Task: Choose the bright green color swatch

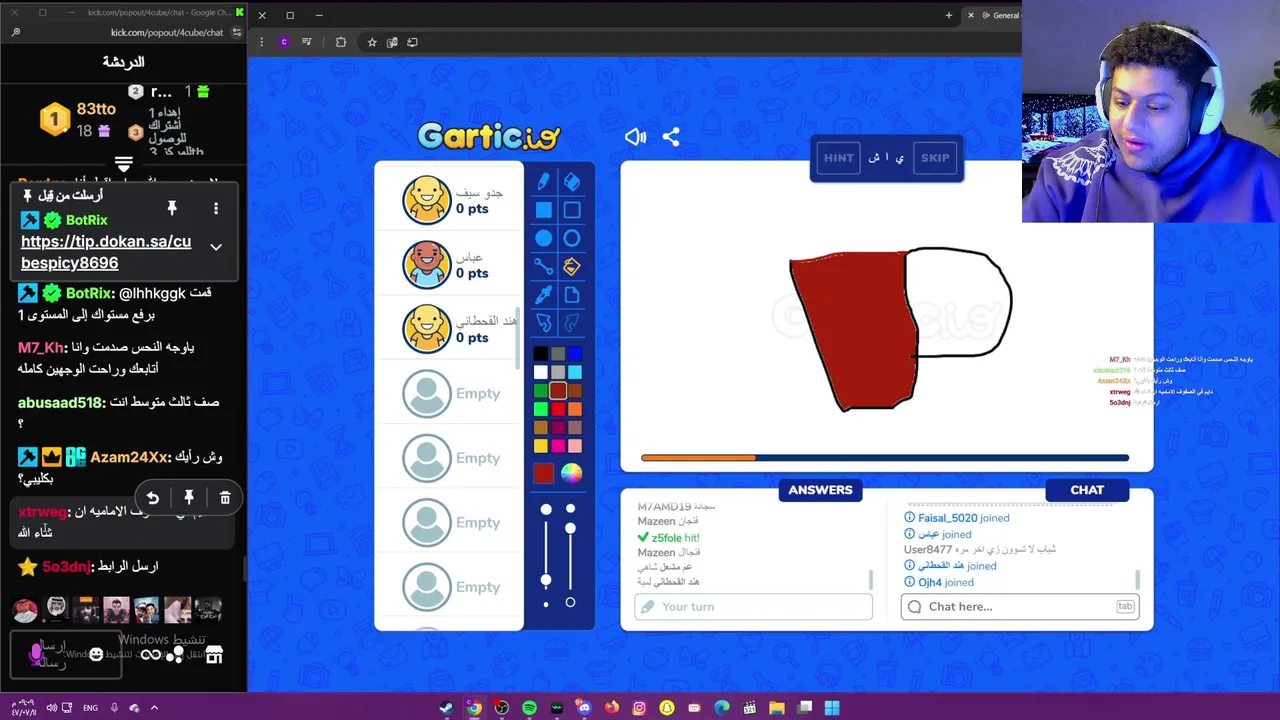Action: (x=541, y=409)
